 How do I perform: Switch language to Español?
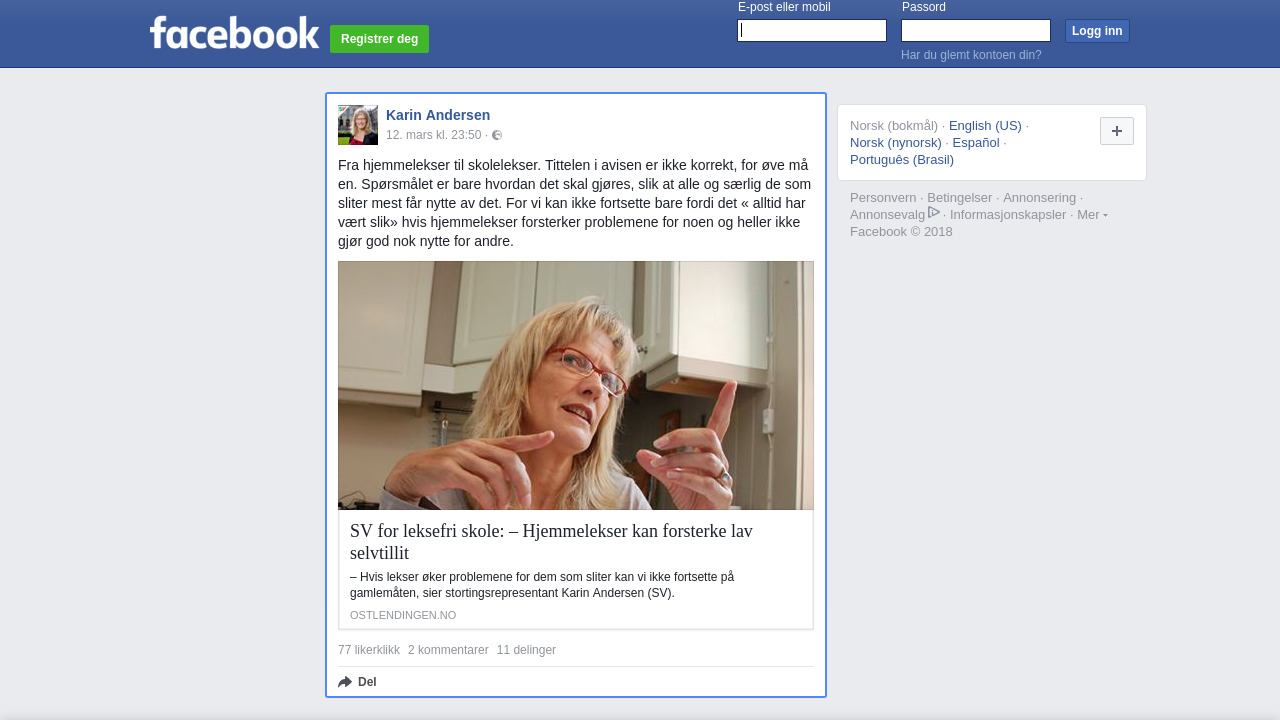pos(976,142)
